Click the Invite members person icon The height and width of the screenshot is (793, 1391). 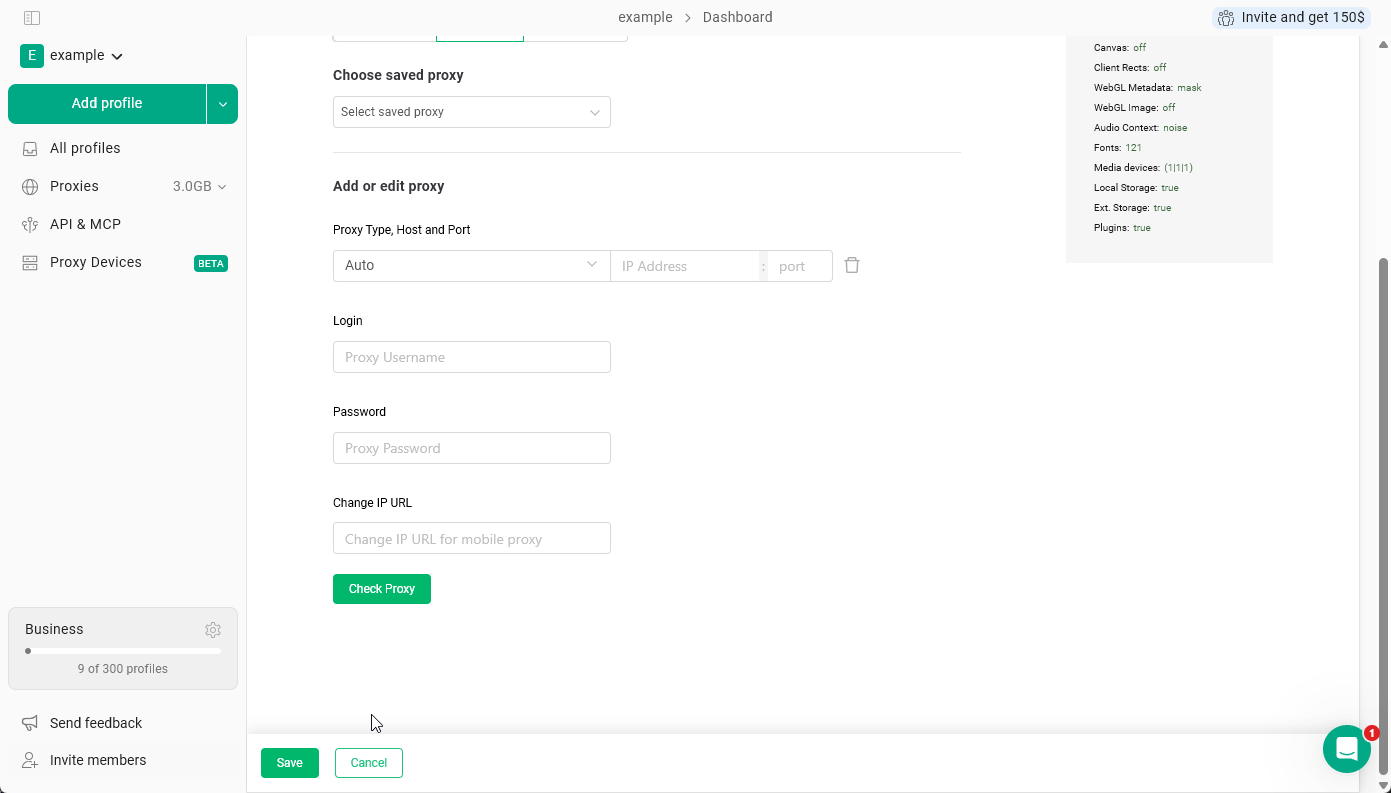(30, 760)
